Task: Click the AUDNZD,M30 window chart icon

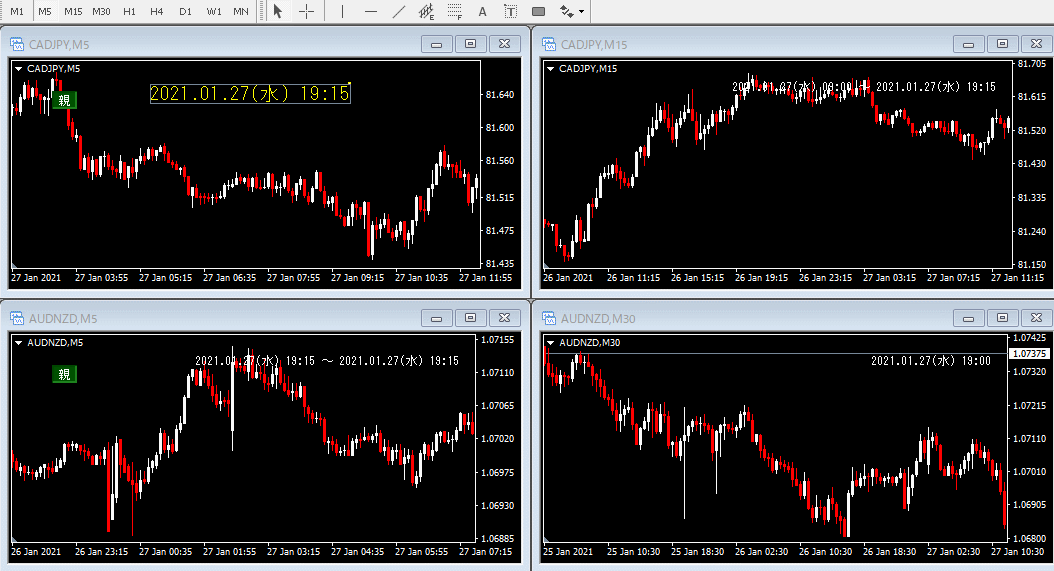Action: click(x=549, y=318)
